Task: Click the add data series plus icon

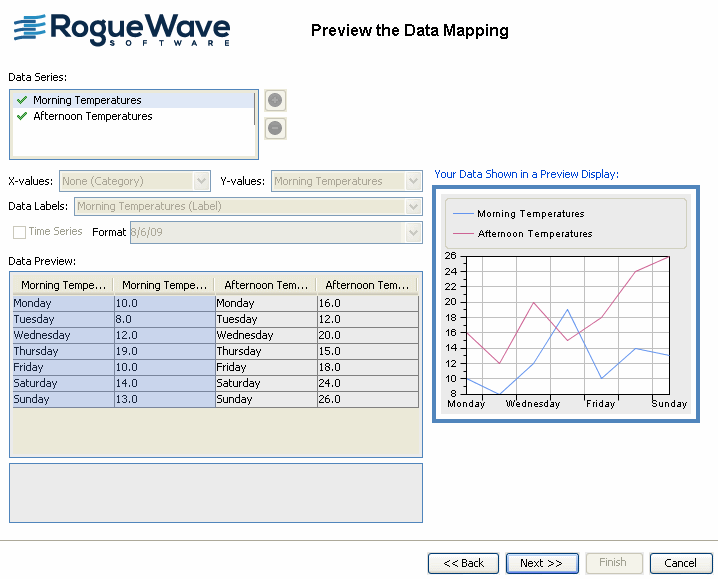Action: click(276, 100)
